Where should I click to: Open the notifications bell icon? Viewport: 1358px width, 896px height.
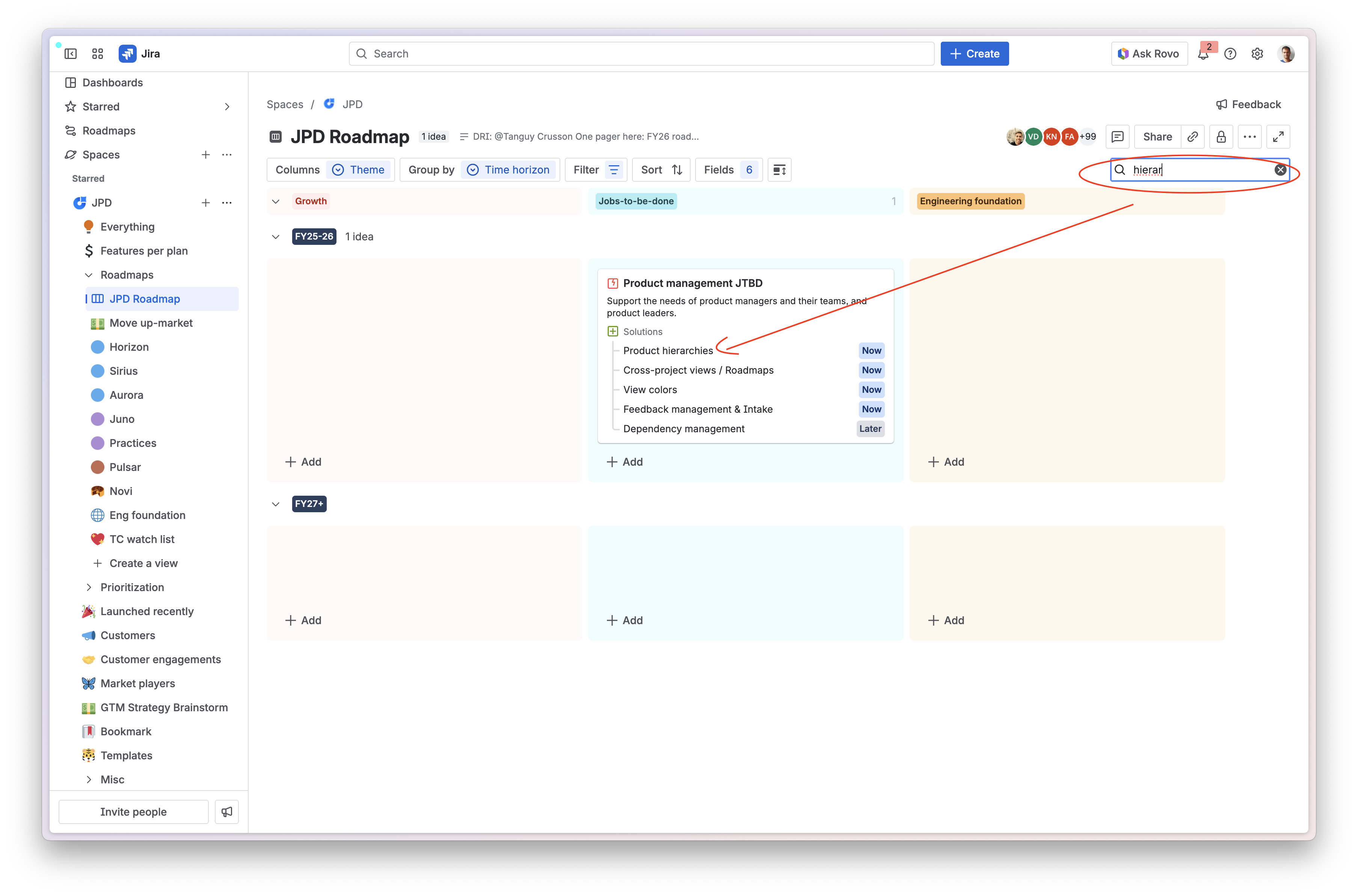(x=1203, y=54)
